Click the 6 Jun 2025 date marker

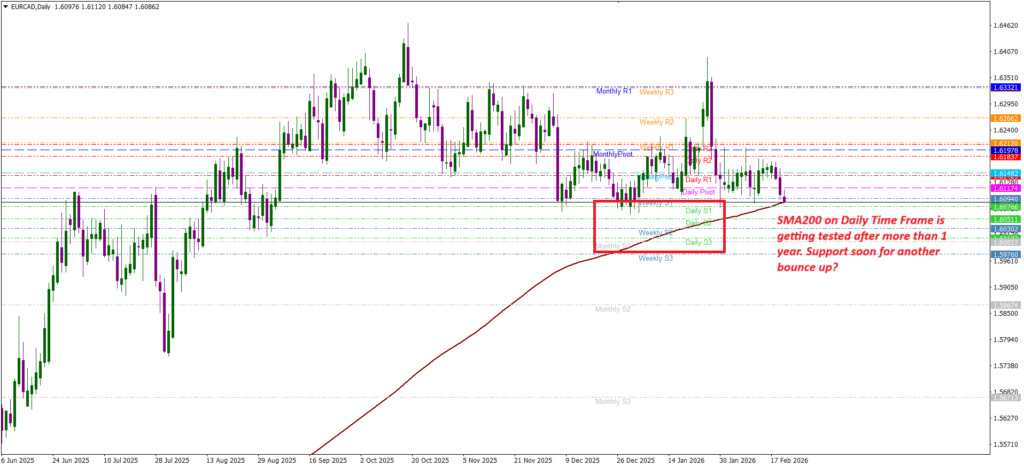(x=21, y=461)
